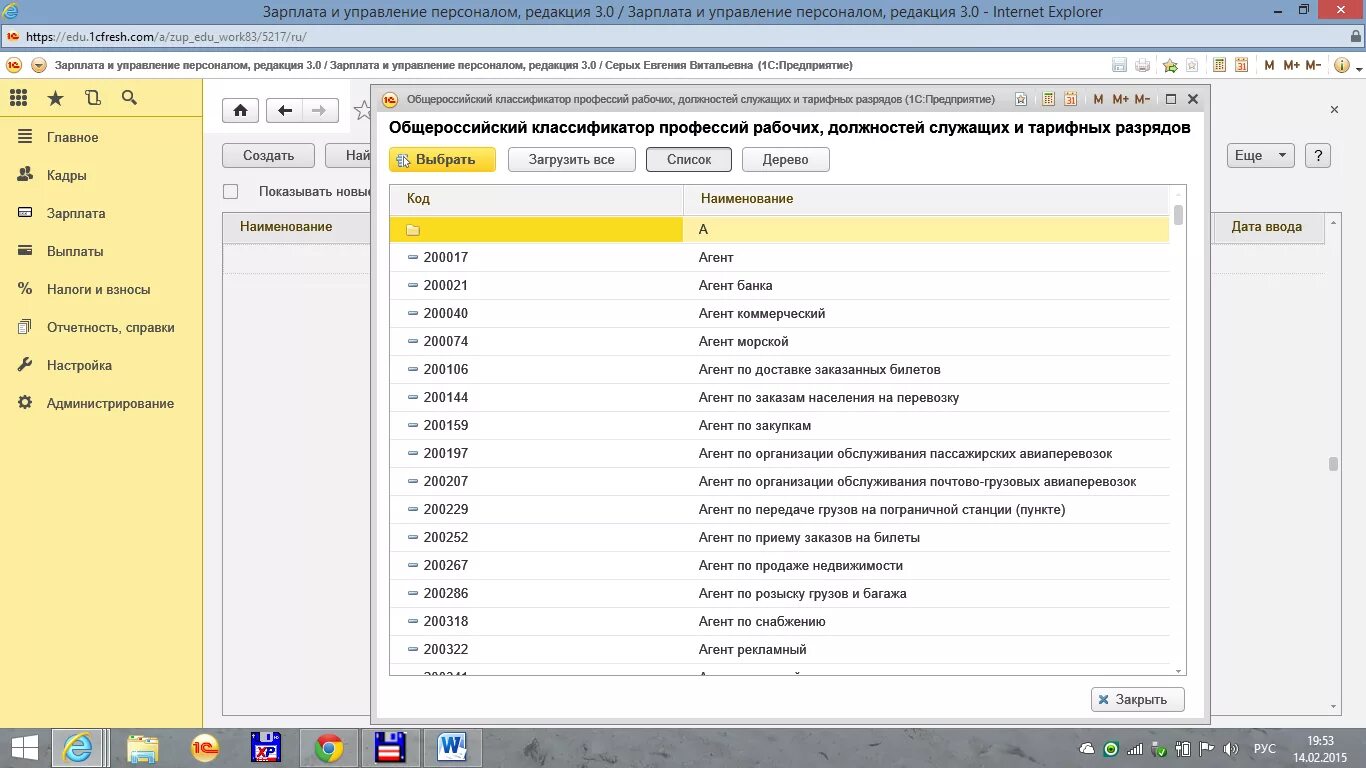Open Microsoft Word from taskbar
1366x768 pixels.
point(452,748)
